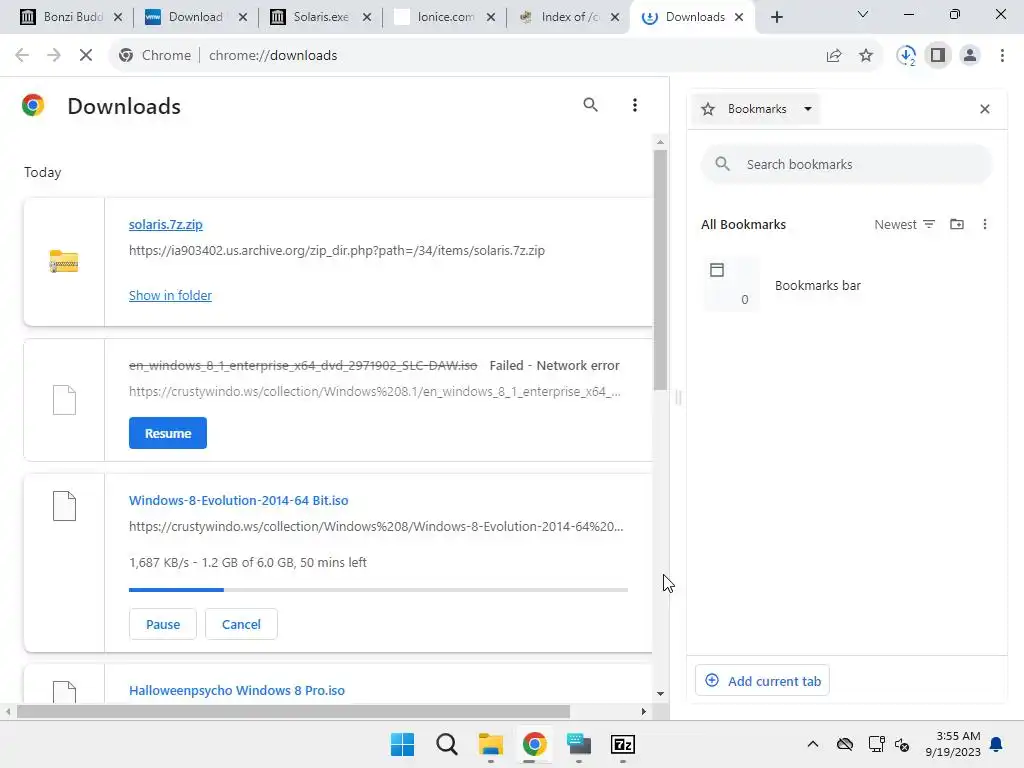Show solaris.7z.zip in folder
Viewport: 1024px width, 768px height.
(170, 295)
